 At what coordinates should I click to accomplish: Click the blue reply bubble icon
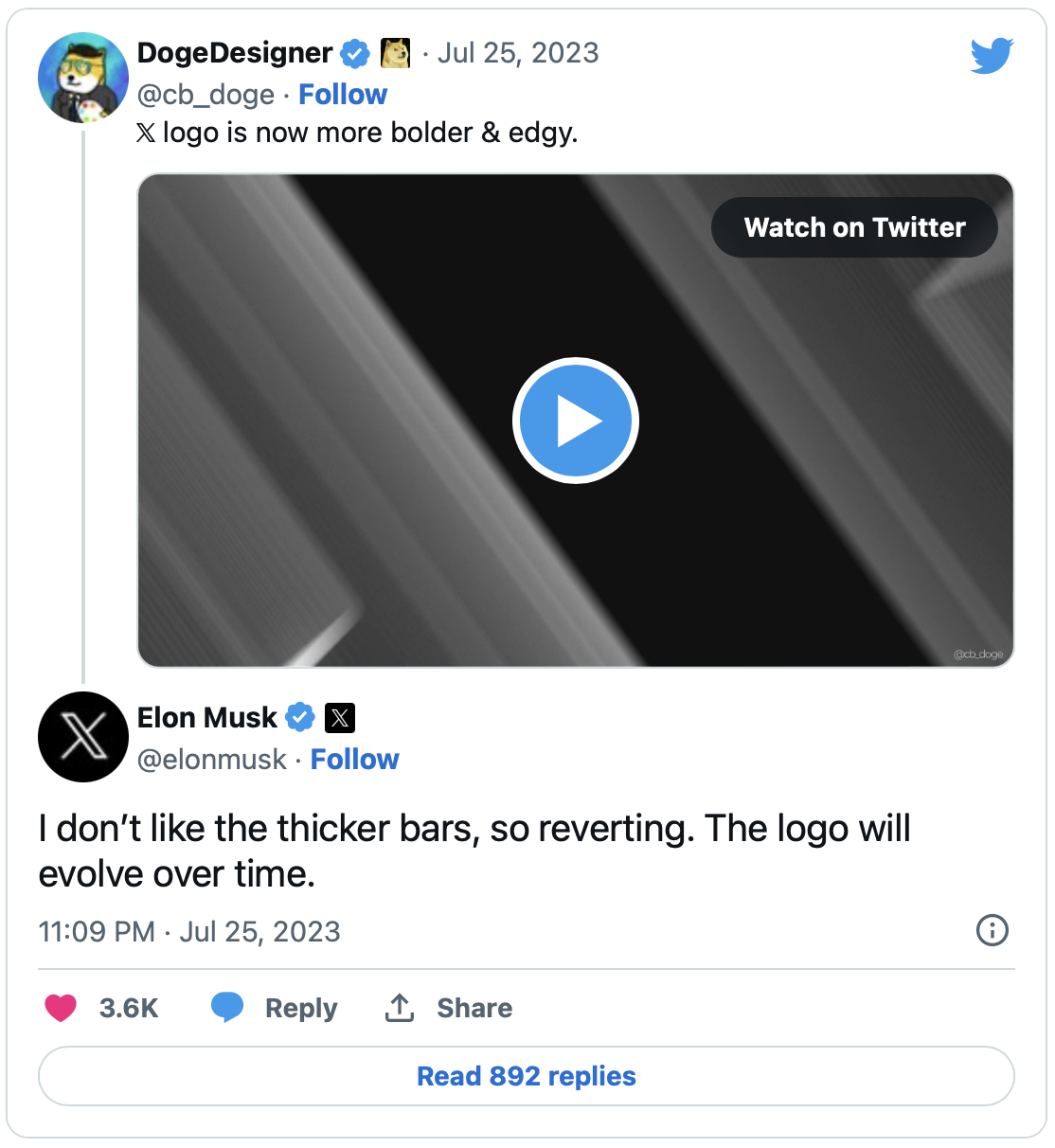tap(227, 1007)
